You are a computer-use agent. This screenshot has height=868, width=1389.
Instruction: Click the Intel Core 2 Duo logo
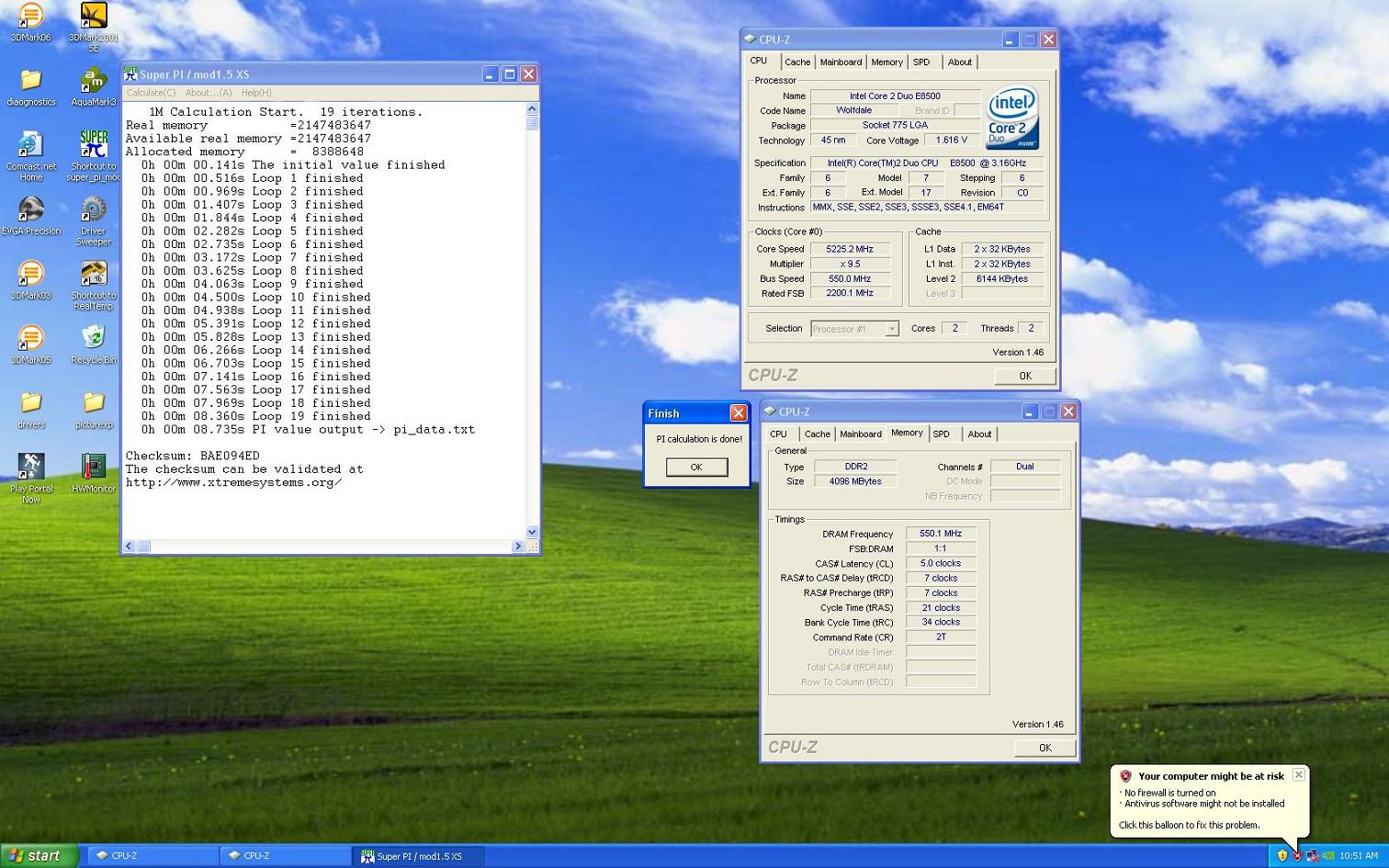1011,118
